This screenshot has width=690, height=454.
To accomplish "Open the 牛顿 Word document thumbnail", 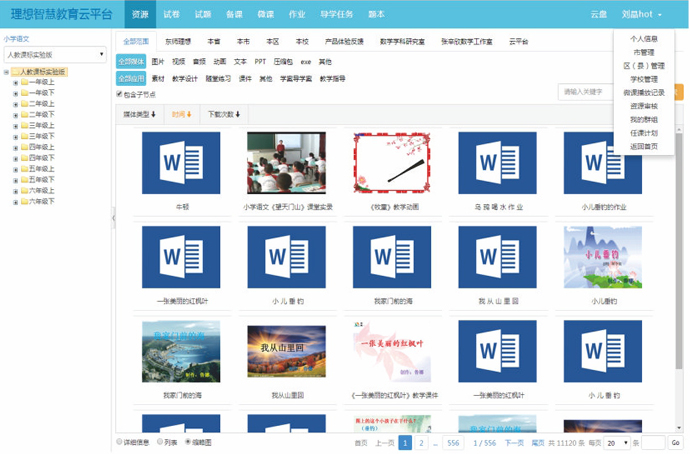I will click(181, 163).
